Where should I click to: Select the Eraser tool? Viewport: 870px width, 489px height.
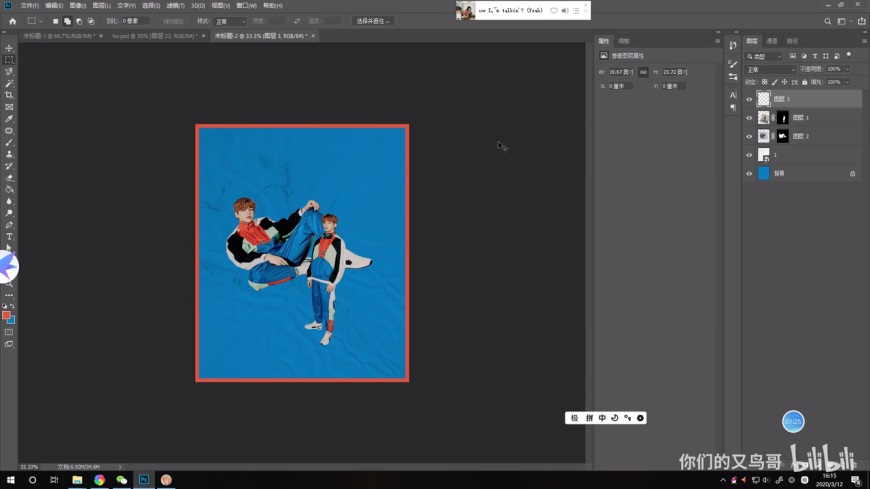tap(9, 178)
